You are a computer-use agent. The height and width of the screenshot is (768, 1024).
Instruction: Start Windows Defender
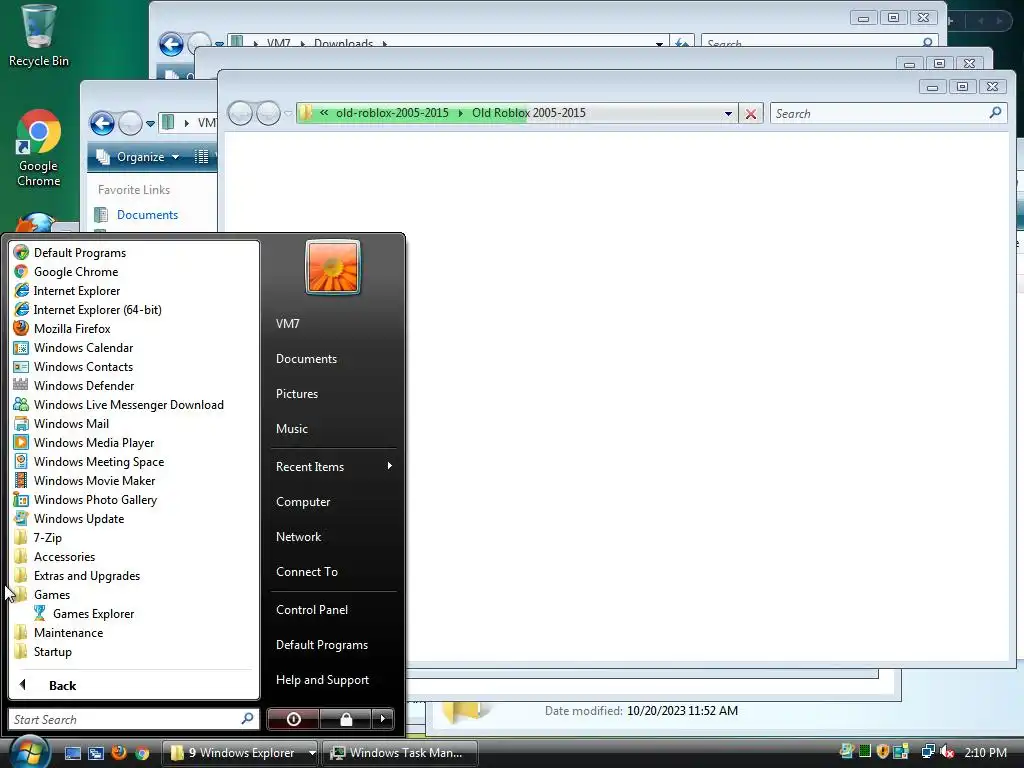pyautogui.click(x=84, y=385)
